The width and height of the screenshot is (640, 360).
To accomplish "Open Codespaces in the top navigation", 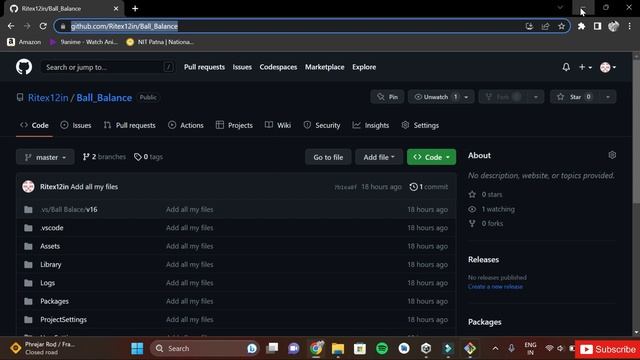I will coord(278,67).
